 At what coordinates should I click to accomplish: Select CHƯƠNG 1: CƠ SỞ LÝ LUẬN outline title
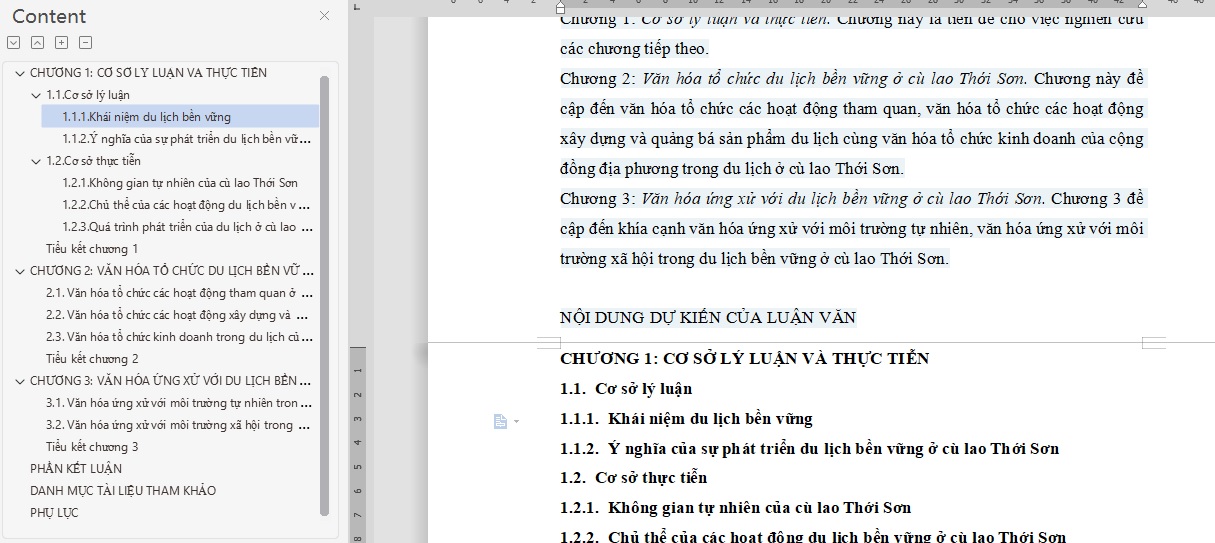pyautogui.click(x=148, y=73)
